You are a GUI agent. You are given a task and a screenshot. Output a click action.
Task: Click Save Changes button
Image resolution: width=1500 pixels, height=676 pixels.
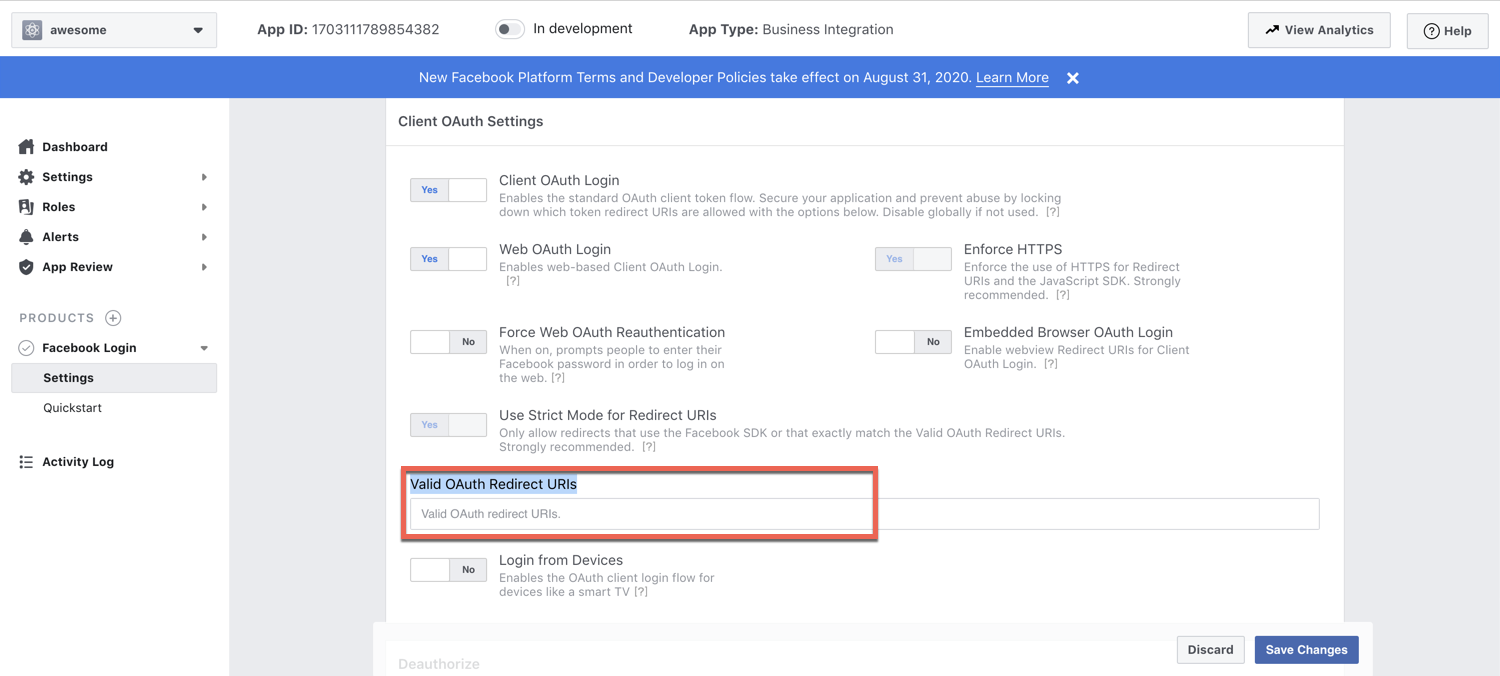point(1306,650)
